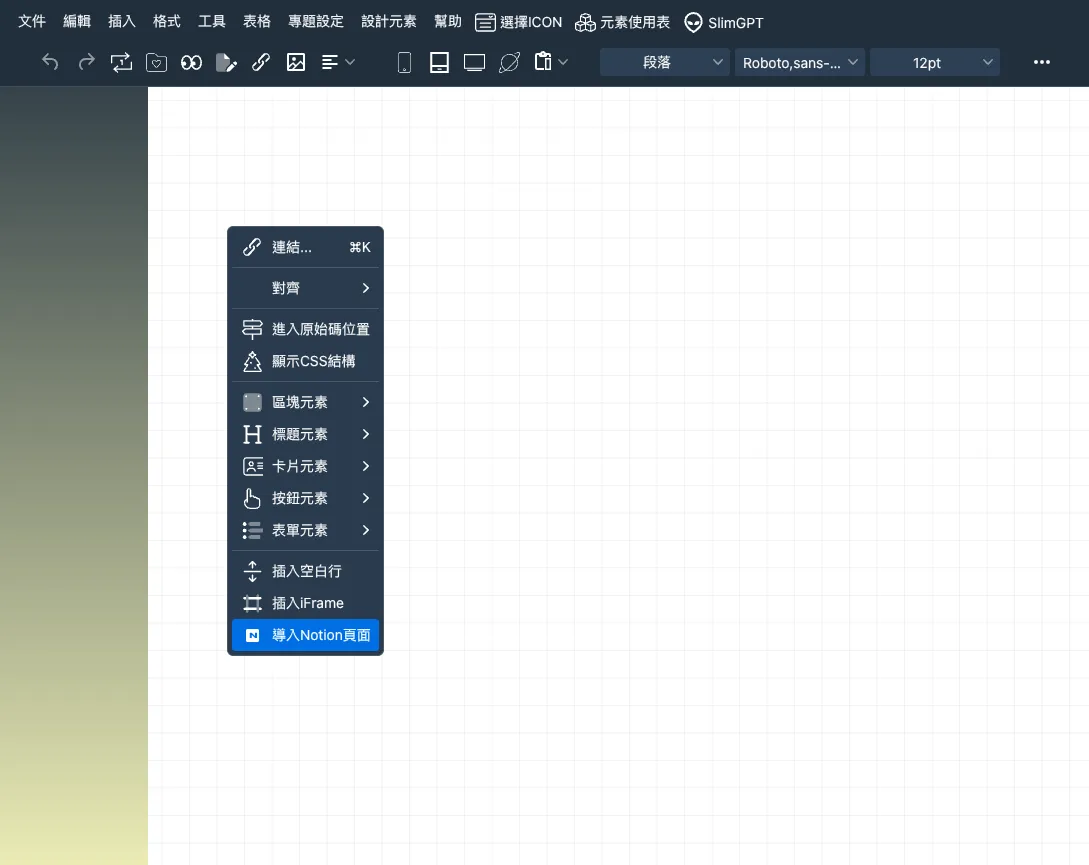Open SlimGPT from the menu bar
Viewport: 1089px width, 865px height.
tap(723, 22)
